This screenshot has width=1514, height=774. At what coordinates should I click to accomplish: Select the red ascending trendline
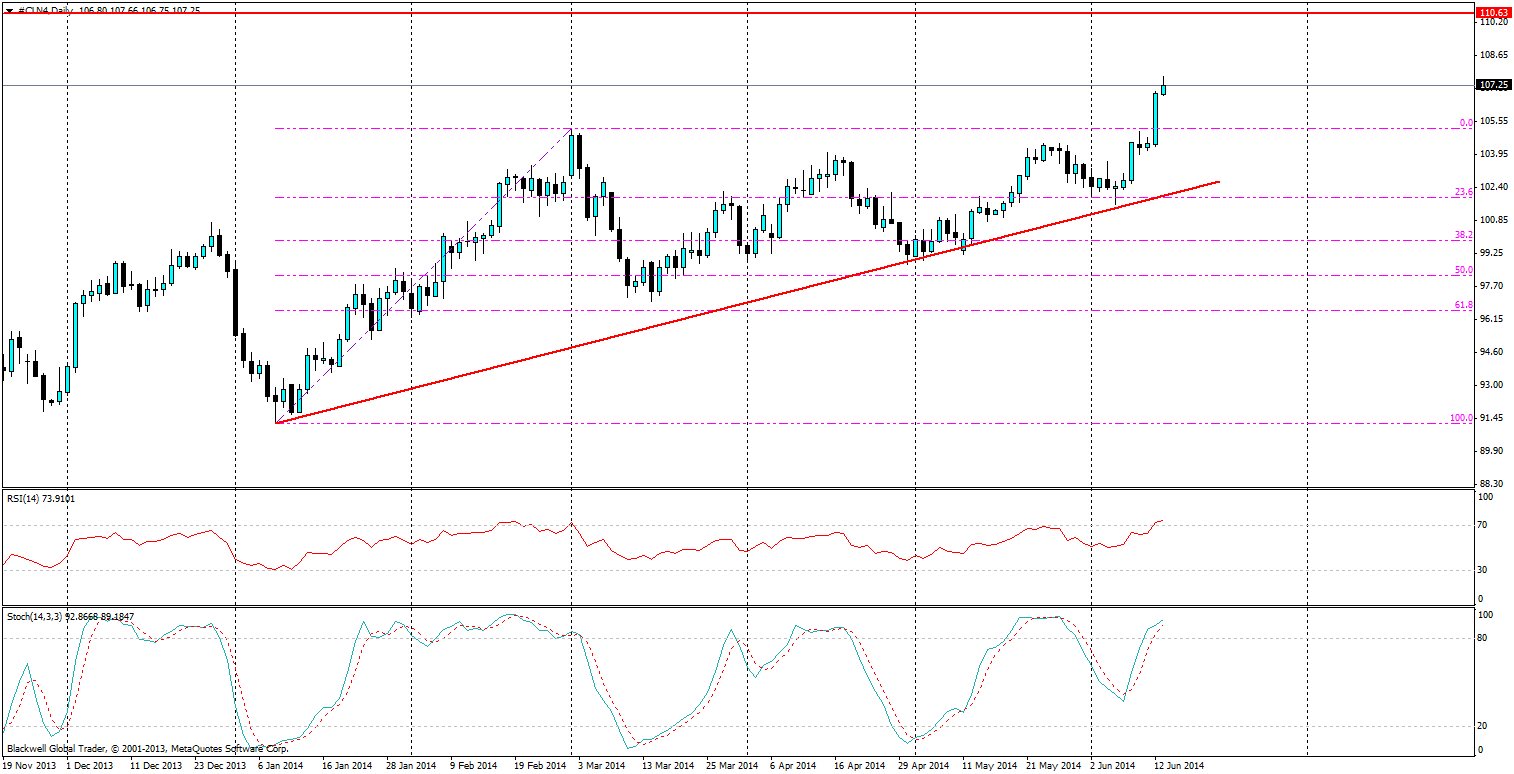(x=747, y=302)
